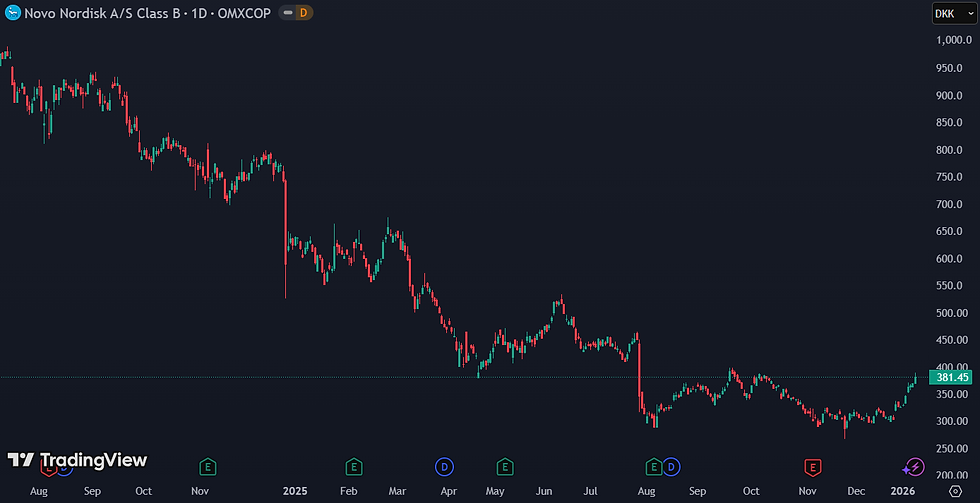Screen dimensions: 980x503
Task: Click the Novo Nordisk logo icon
Action: 12,12
